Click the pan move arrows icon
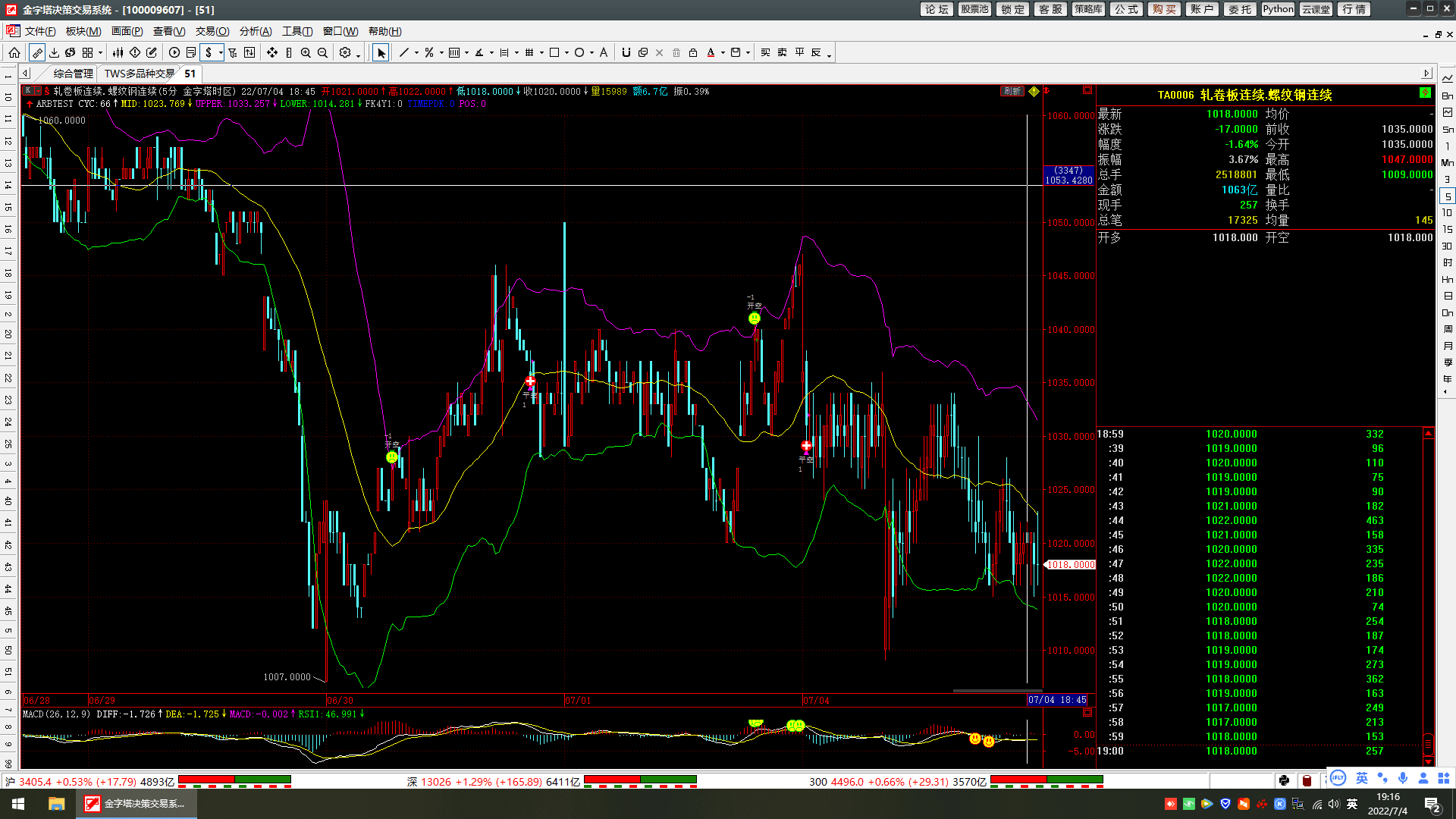 point(272,52)
